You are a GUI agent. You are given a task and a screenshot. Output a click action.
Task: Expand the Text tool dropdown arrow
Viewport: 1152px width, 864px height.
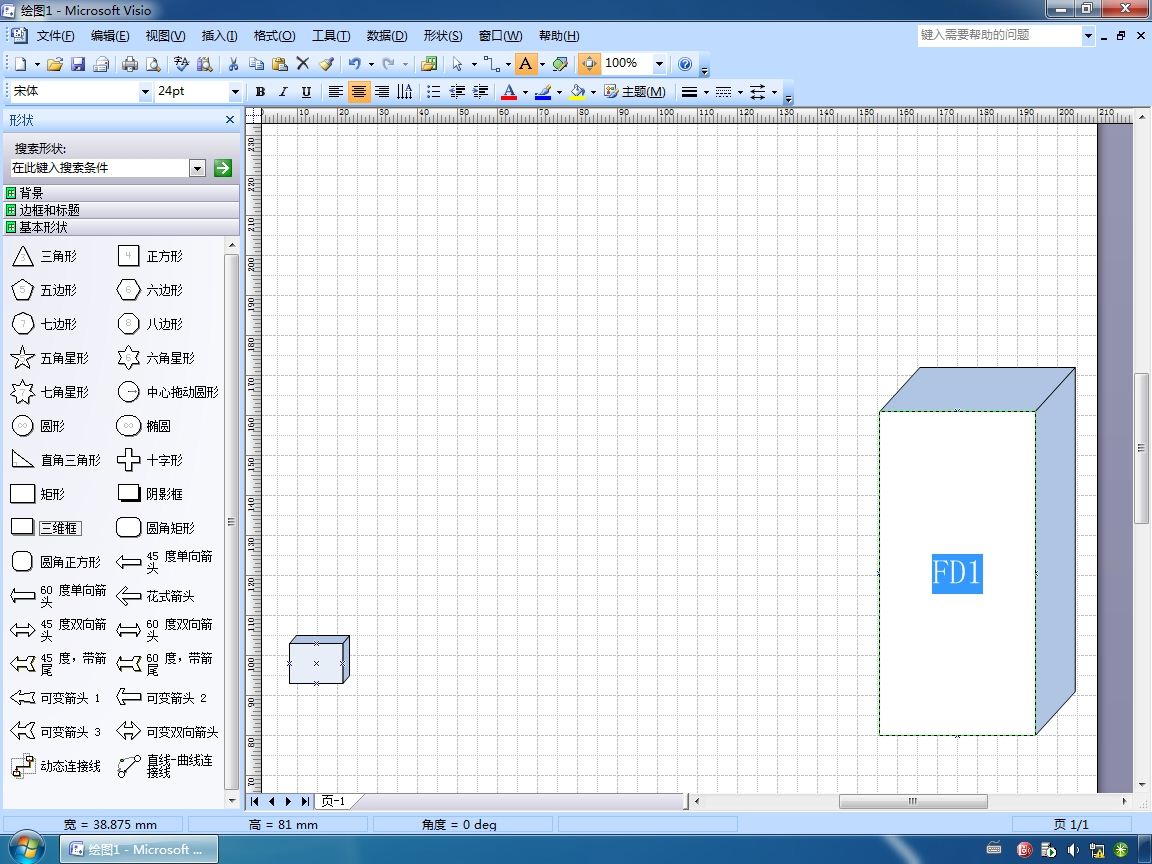click(542, 64)
